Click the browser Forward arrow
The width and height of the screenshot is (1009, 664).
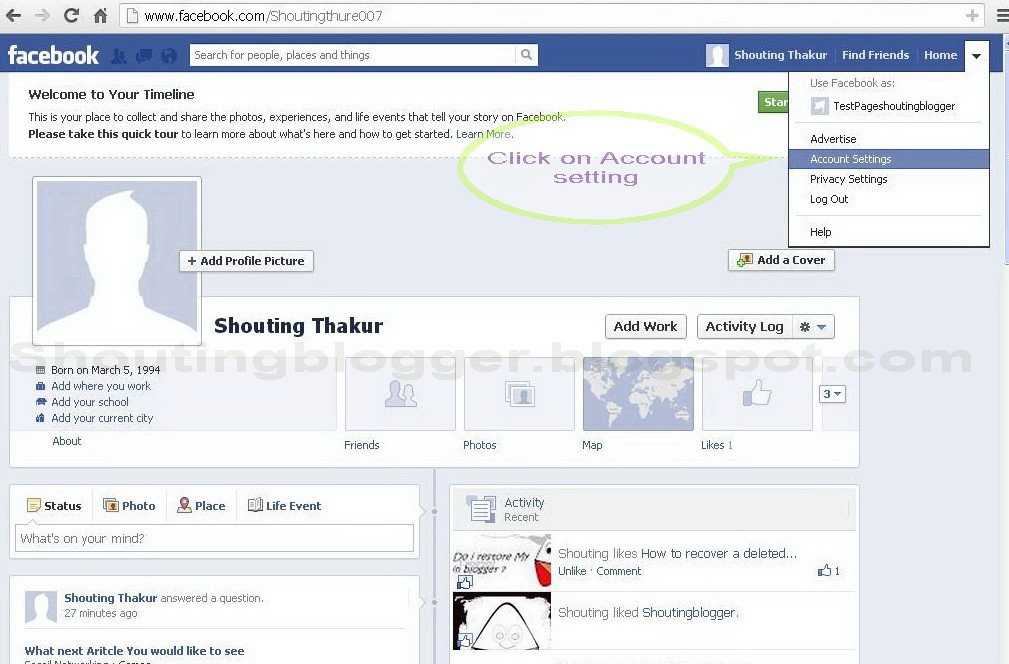pos(42,15)
